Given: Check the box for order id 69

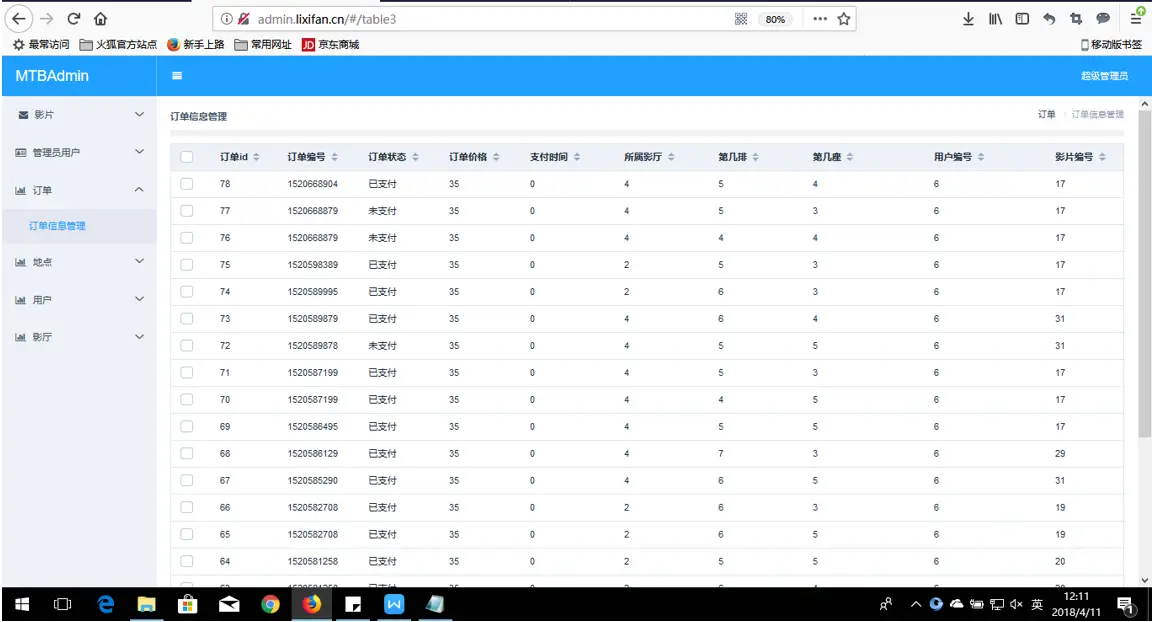Looking at the screenshot, I should 187,426.
